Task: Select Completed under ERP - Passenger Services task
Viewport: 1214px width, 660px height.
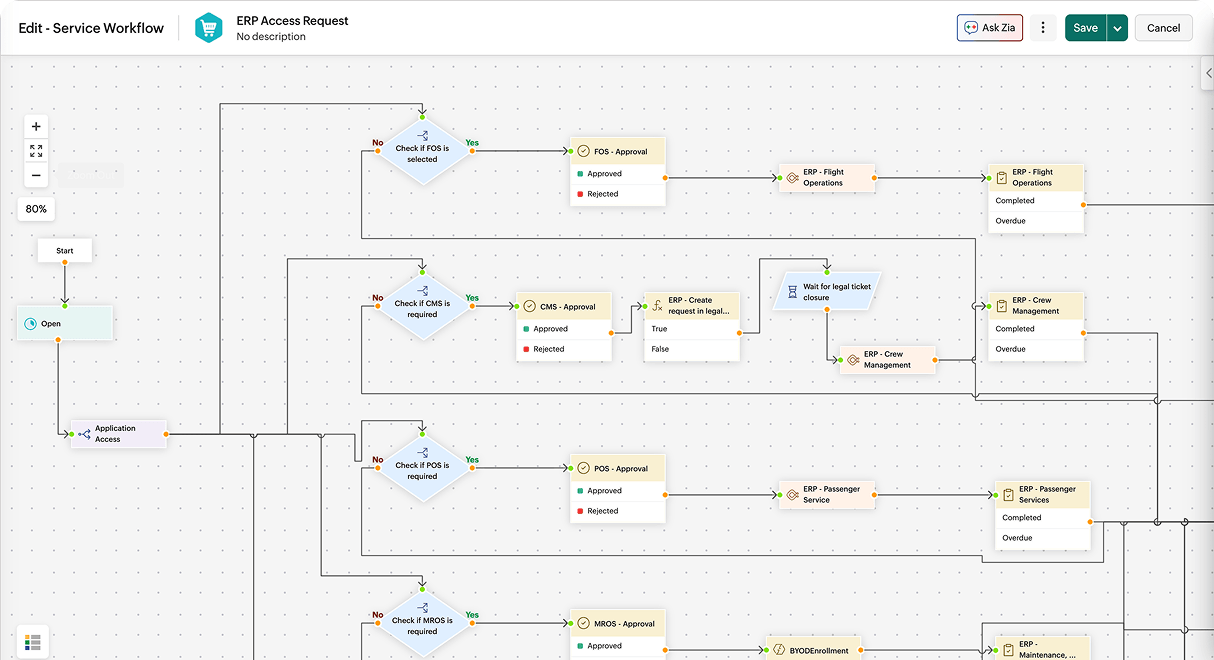Action: (x=1042, y=517)
